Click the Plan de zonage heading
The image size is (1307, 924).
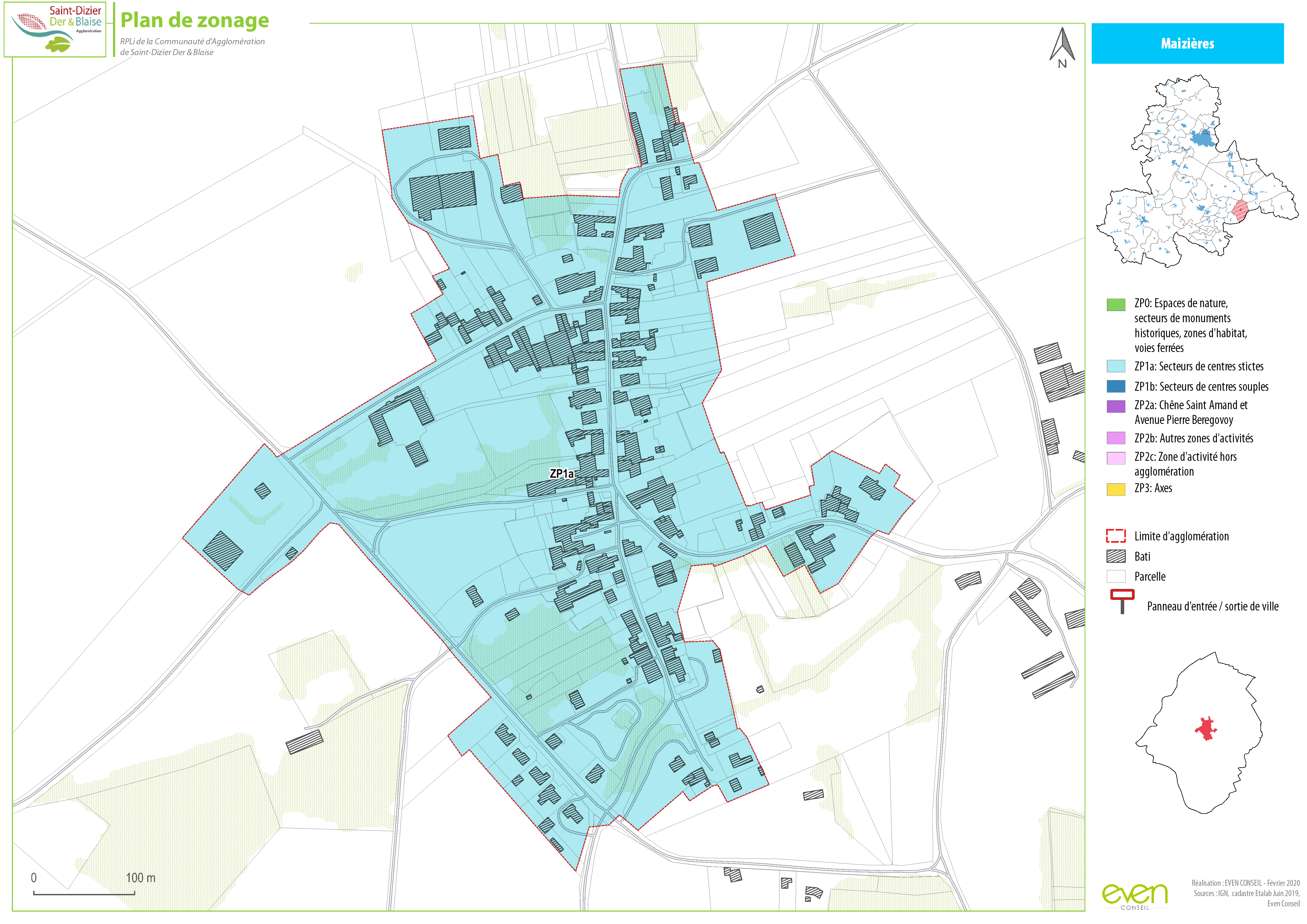point(195,21)
